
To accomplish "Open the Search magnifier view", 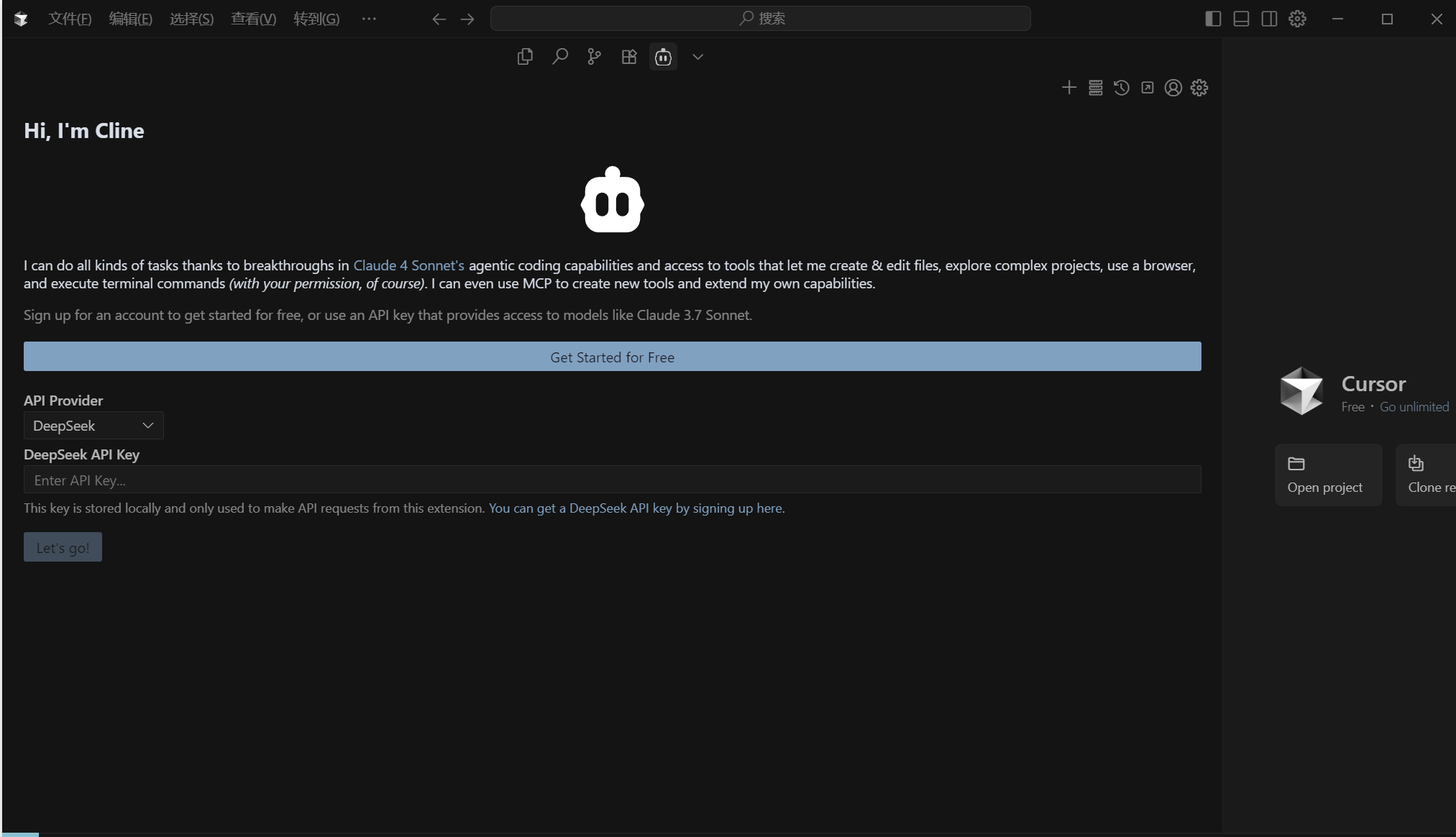I will pyautogui.click(x=559, y=57).
